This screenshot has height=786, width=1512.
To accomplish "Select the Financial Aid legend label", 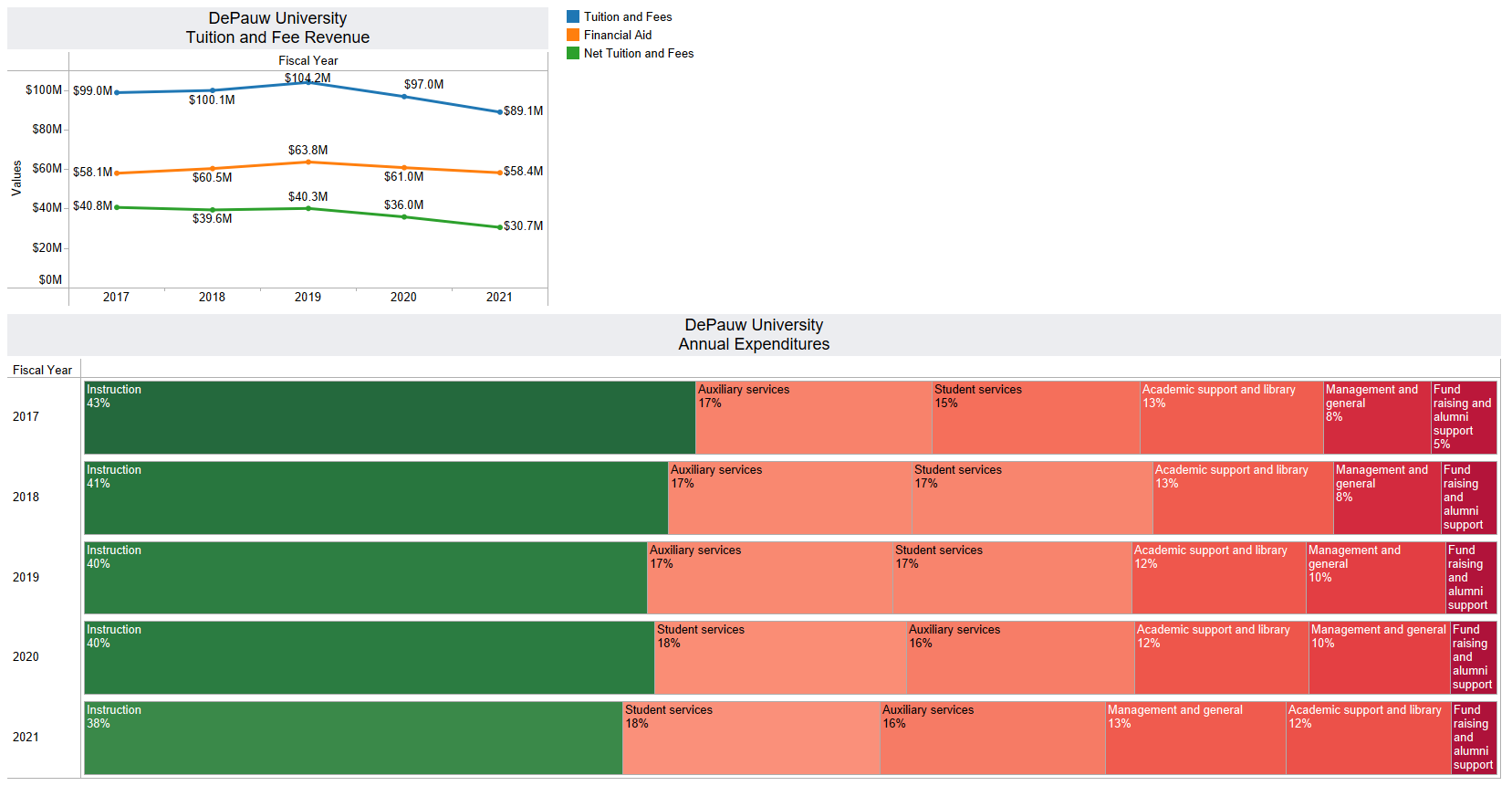I will tap(618, 35).
